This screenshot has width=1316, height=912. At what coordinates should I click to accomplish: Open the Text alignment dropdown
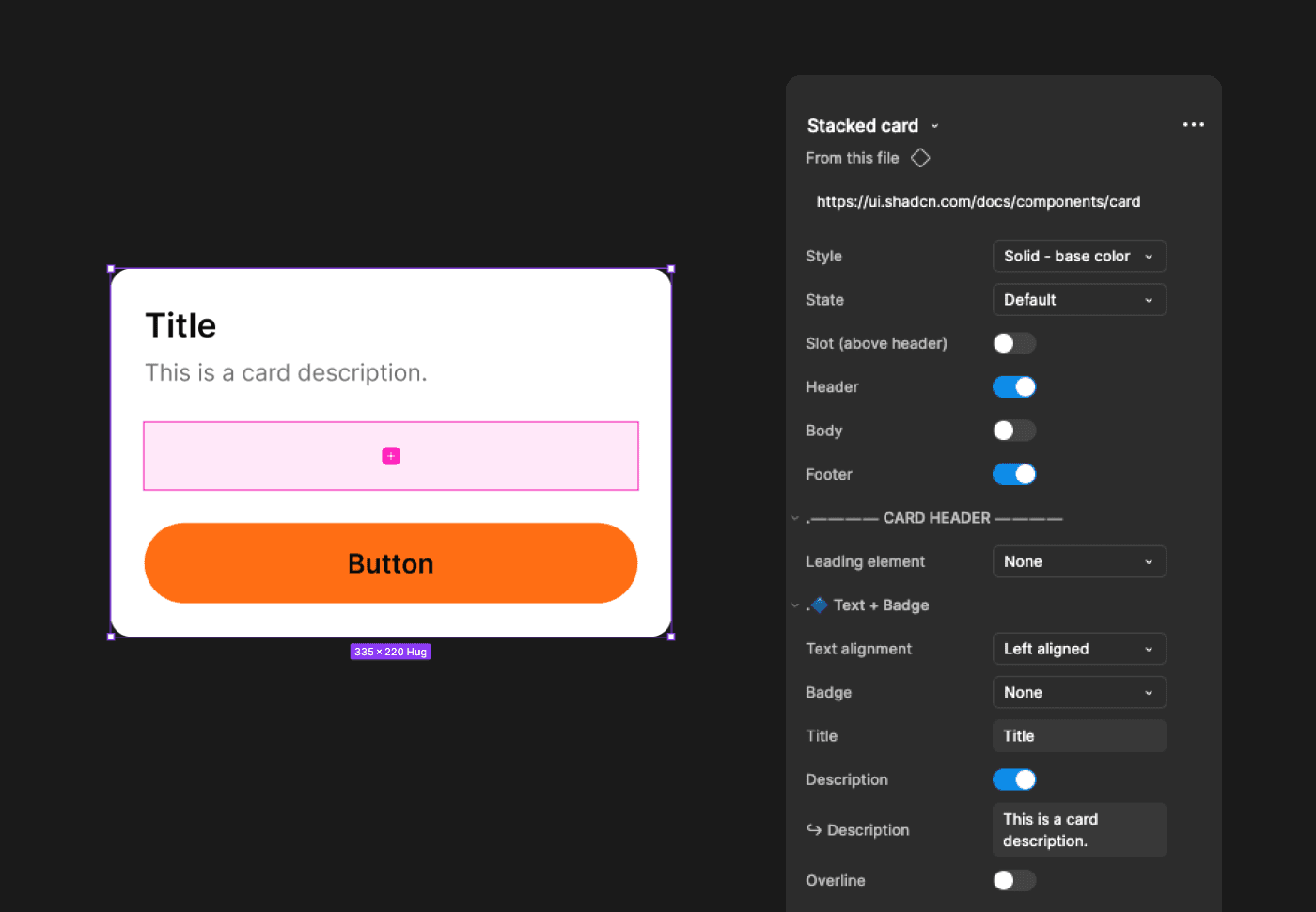click(x=1079, y=649)
